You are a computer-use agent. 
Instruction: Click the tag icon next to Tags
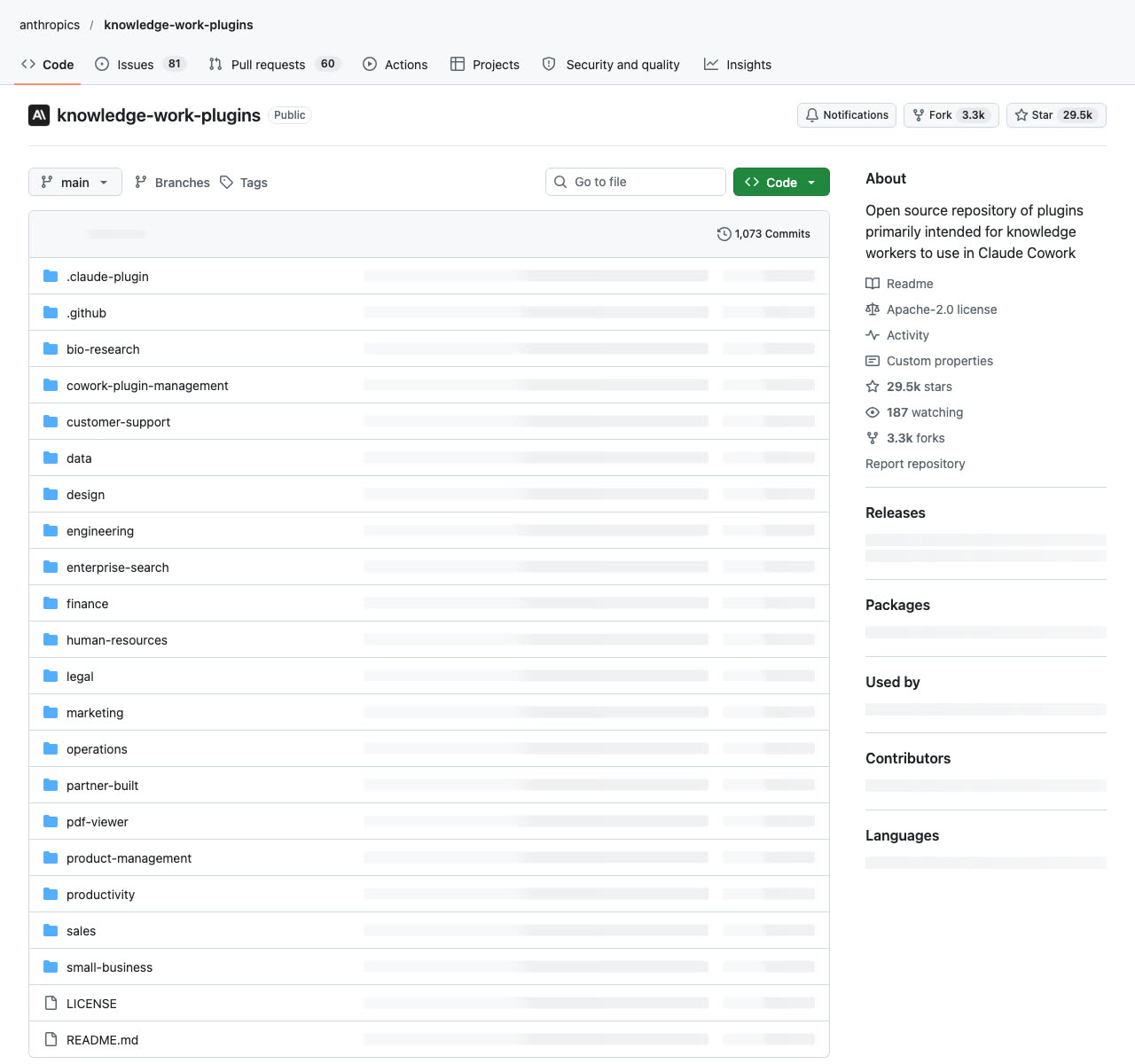coord(227,182)
